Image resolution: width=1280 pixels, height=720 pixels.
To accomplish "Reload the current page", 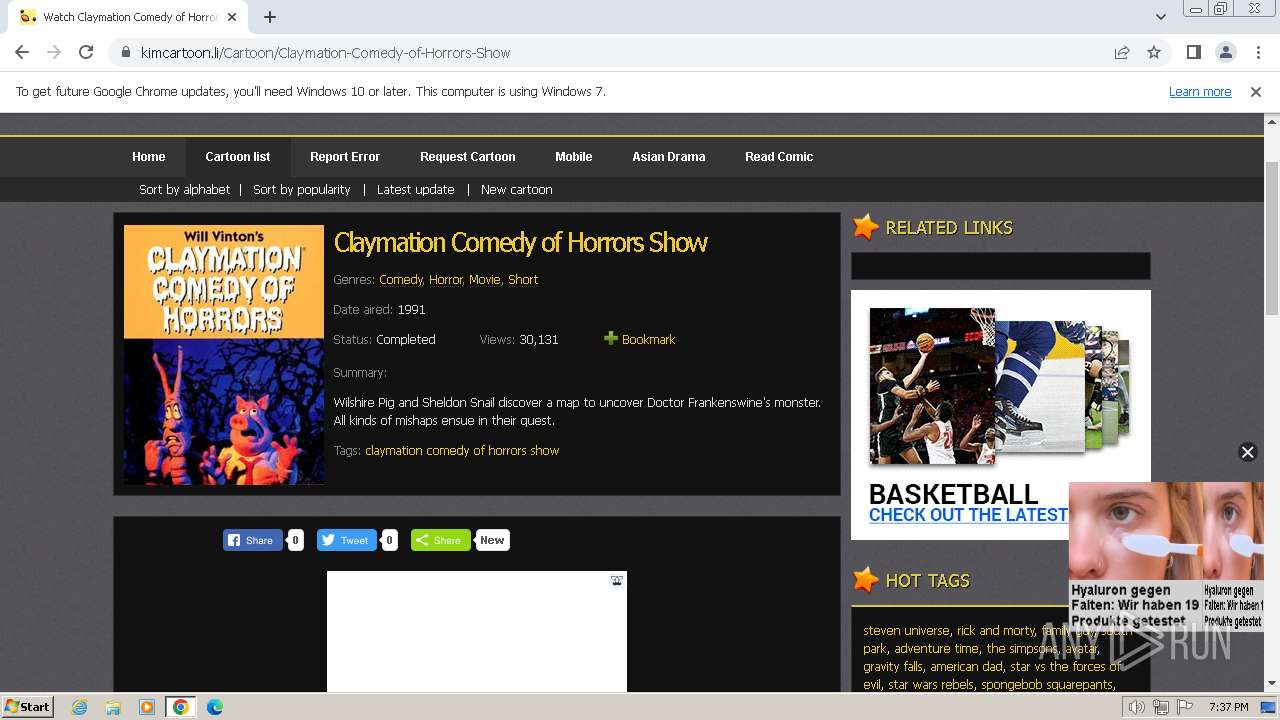I will [x=86, y=52].
